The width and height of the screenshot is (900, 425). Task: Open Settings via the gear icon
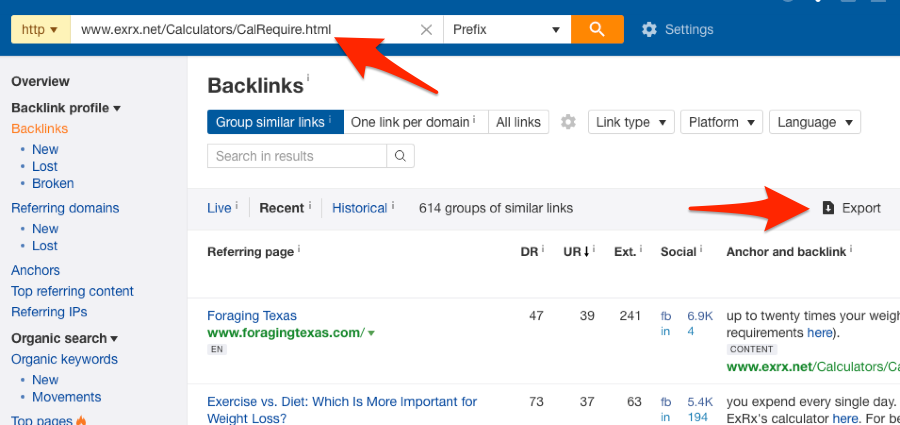pyautogui.click(x=649, y=30)
